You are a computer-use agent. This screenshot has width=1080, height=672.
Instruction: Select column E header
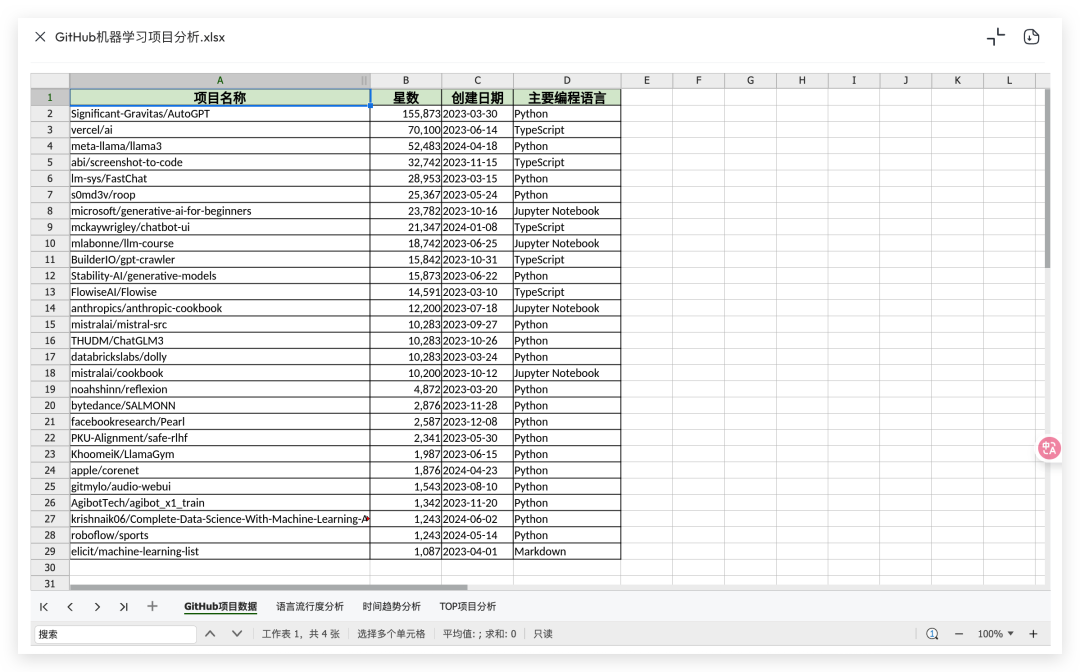click(647, 81)
